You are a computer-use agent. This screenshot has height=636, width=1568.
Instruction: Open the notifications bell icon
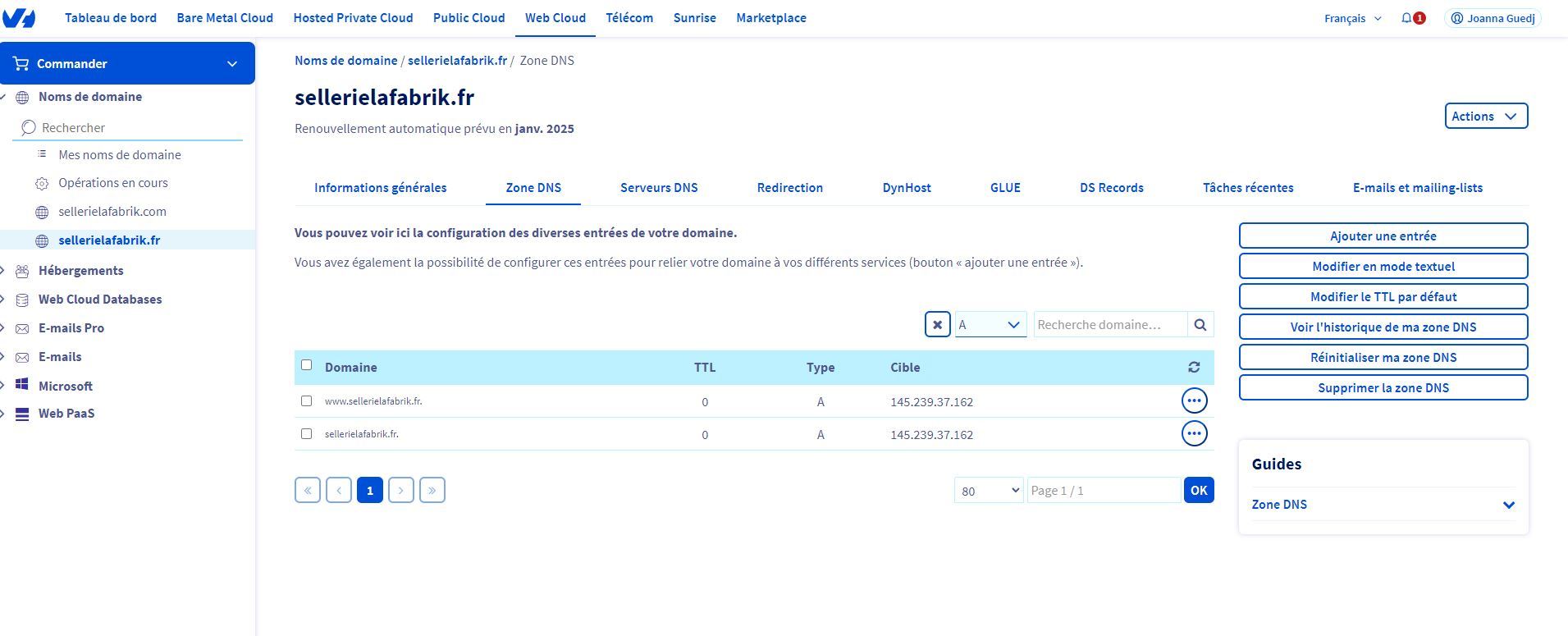(x=1406, y=18)
